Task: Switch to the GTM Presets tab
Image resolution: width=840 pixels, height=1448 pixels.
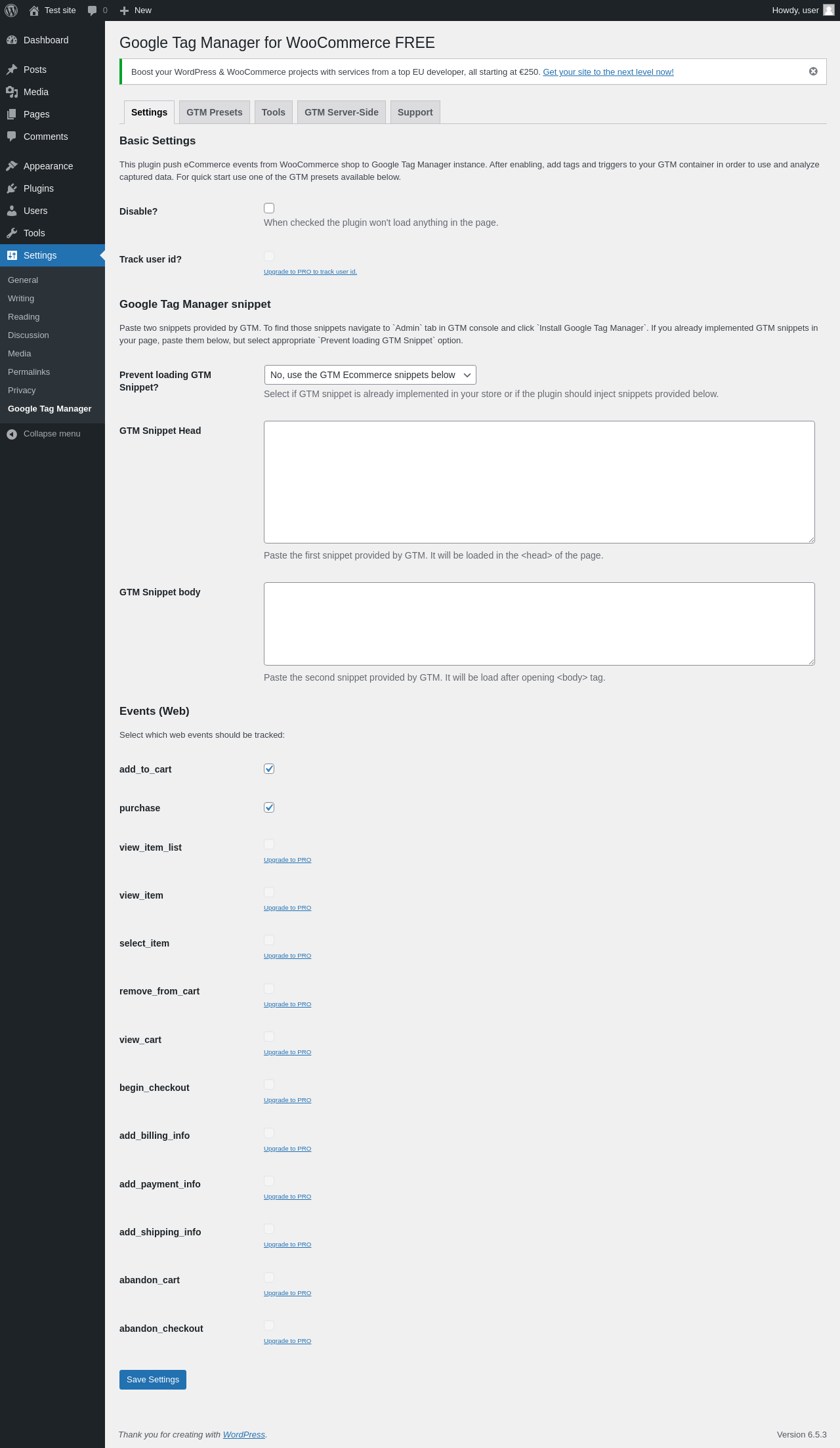Action: pyautogui.click(x=215, y=112)
